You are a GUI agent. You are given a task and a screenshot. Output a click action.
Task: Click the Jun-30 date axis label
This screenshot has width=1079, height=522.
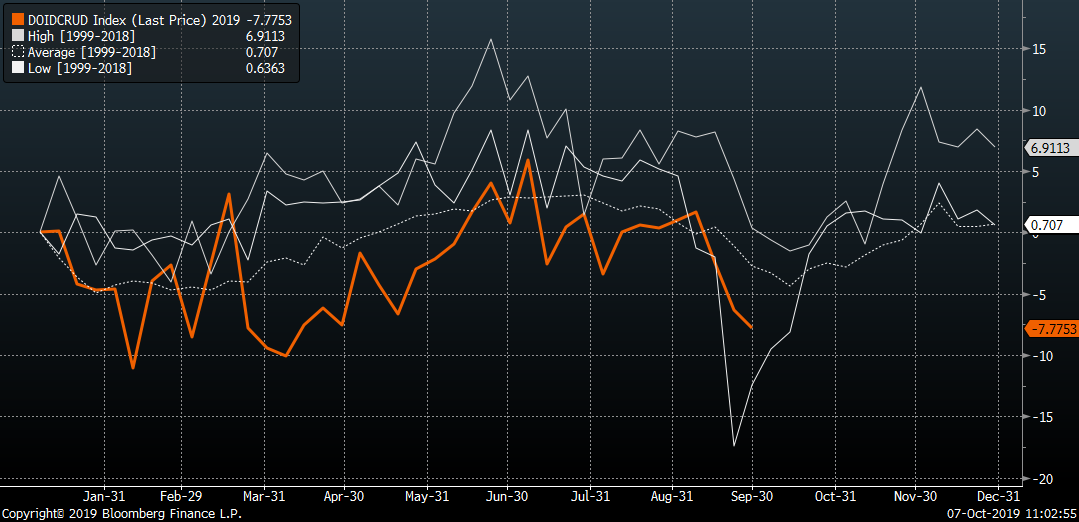pyautogui.click(x=506, y=496)
